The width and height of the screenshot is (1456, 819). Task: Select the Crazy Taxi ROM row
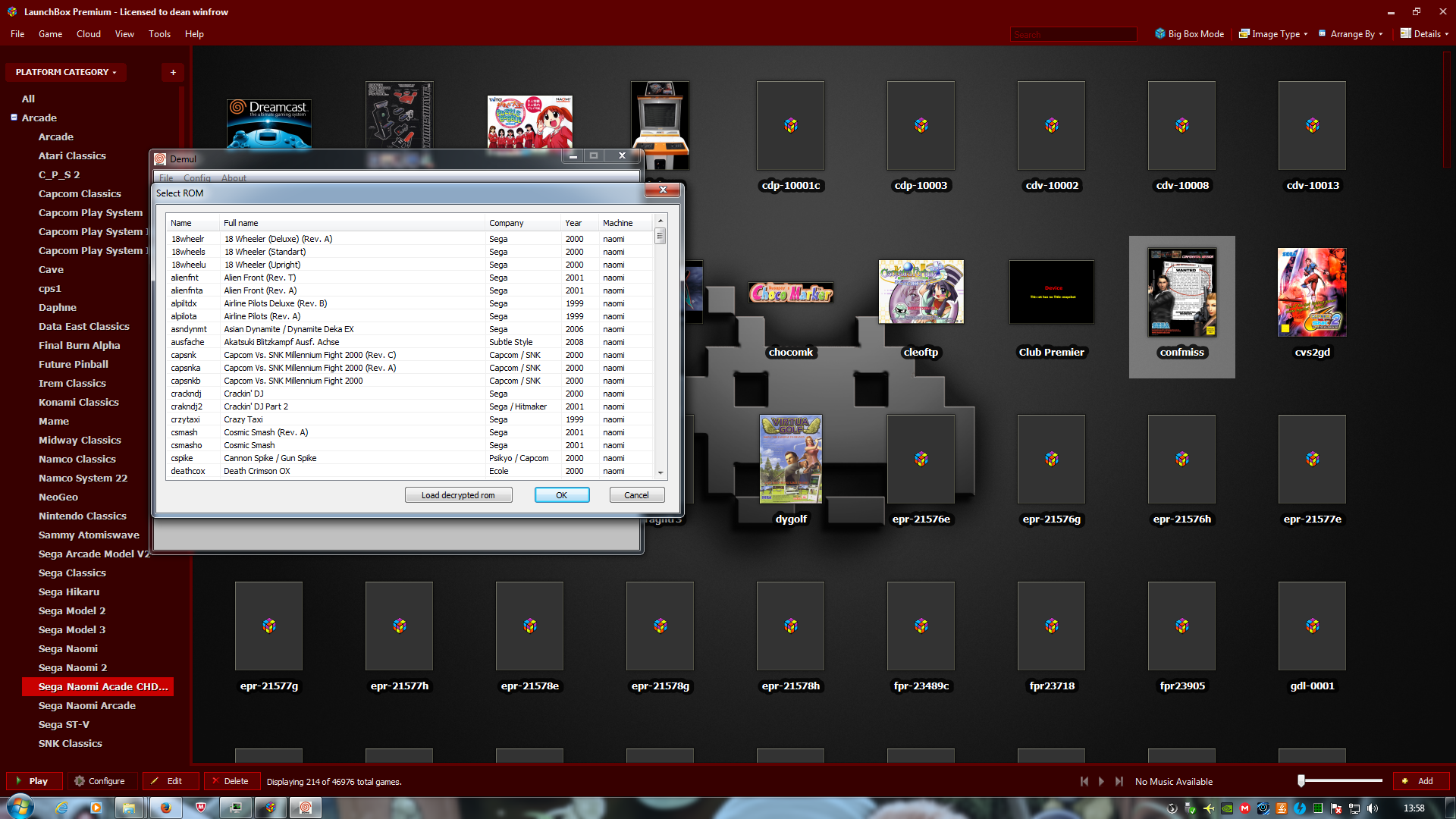(409, 419)
